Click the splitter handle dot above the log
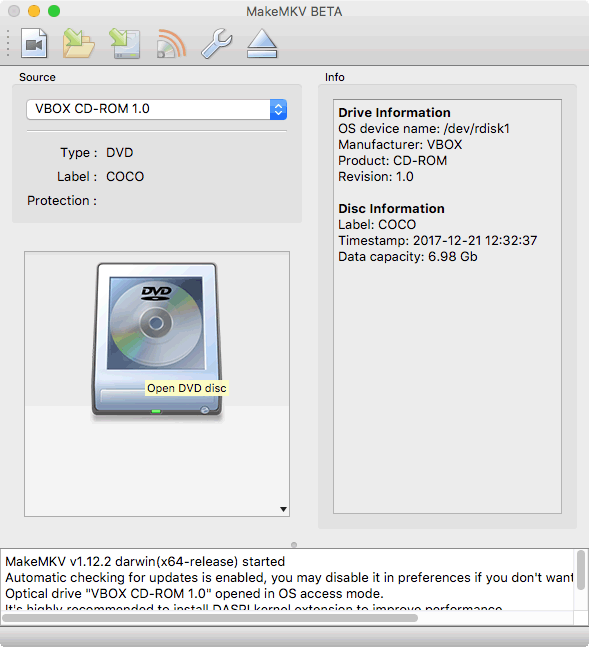This screenshot has height=647, width=589. pos(294,545)
